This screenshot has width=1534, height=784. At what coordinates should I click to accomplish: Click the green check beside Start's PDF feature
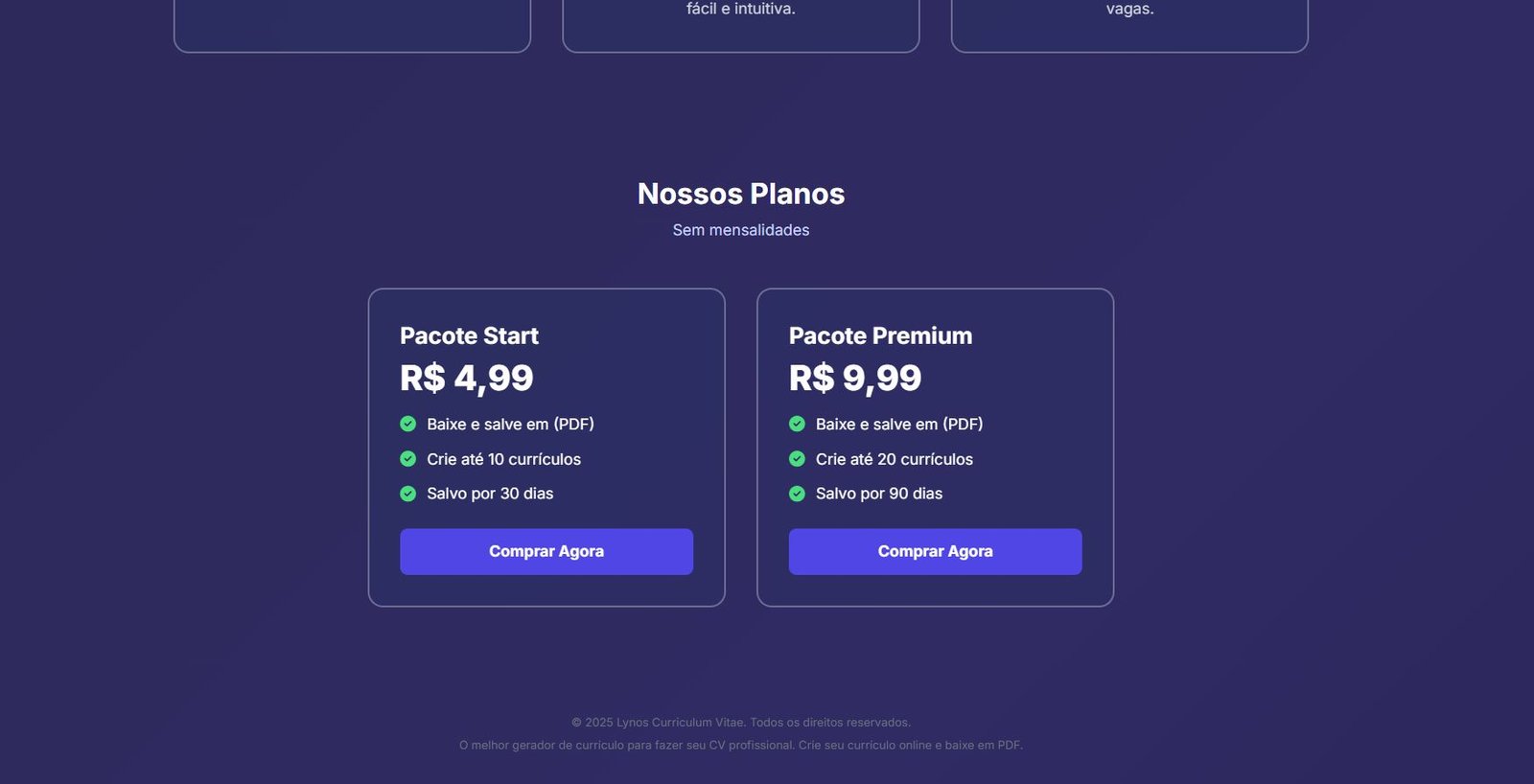pos(407,424)
